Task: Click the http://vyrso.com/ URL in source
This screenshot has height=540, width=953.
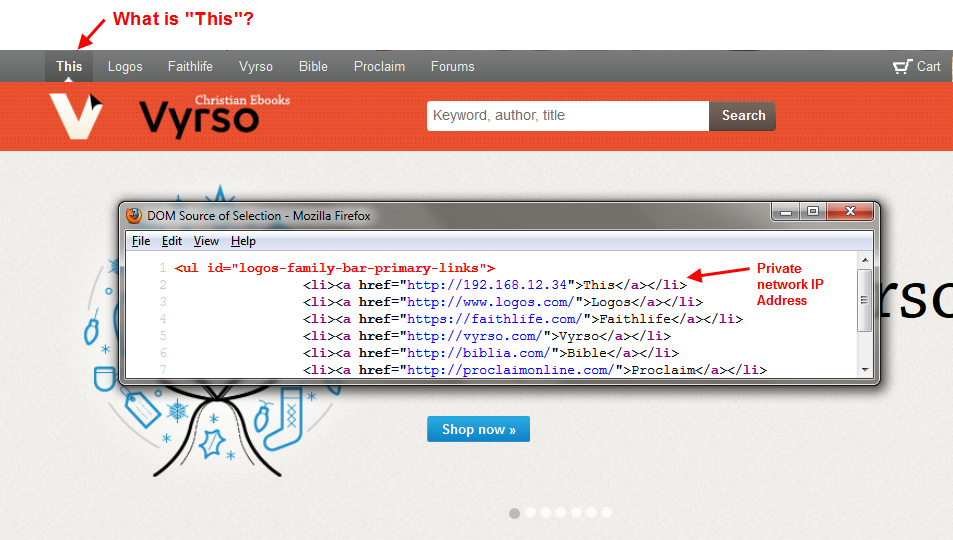Action: pos(475,336)
